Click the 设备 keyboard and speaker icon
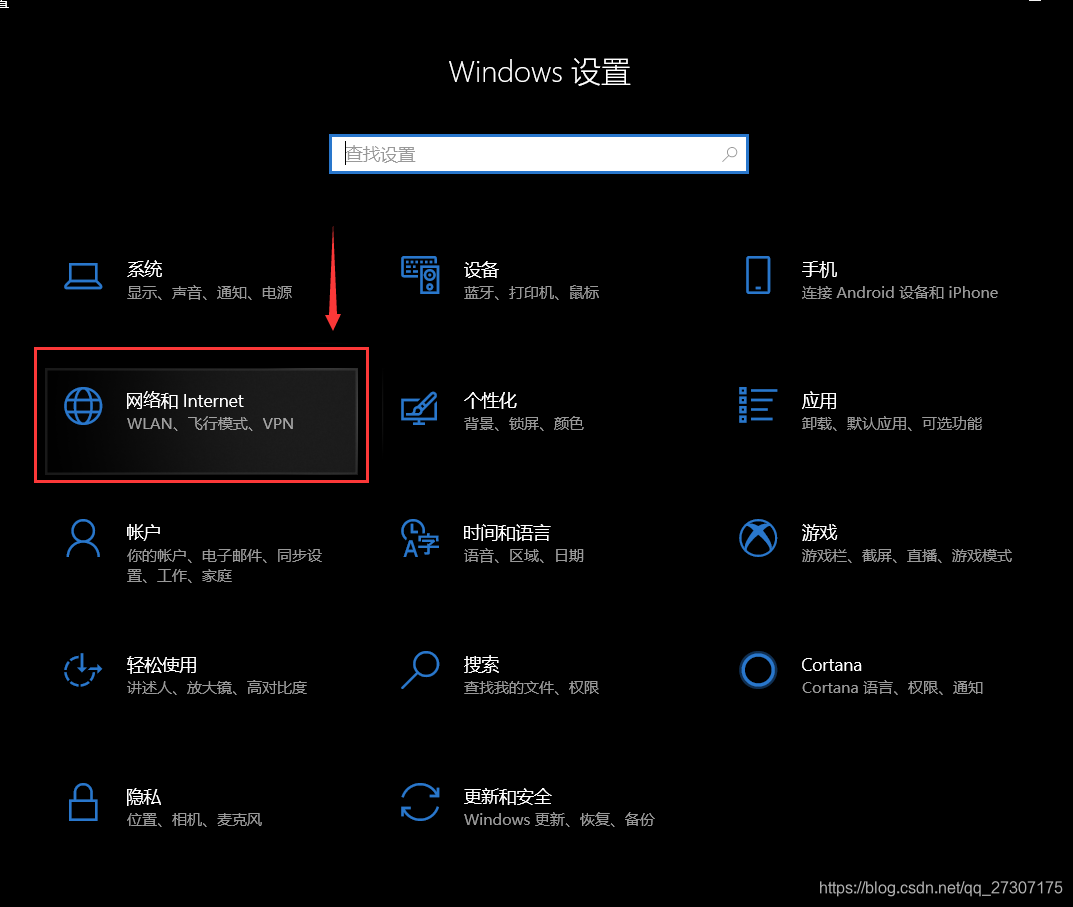Viewport: 1073px width, 907px height. pyautogui.click(x=420, y=275)
